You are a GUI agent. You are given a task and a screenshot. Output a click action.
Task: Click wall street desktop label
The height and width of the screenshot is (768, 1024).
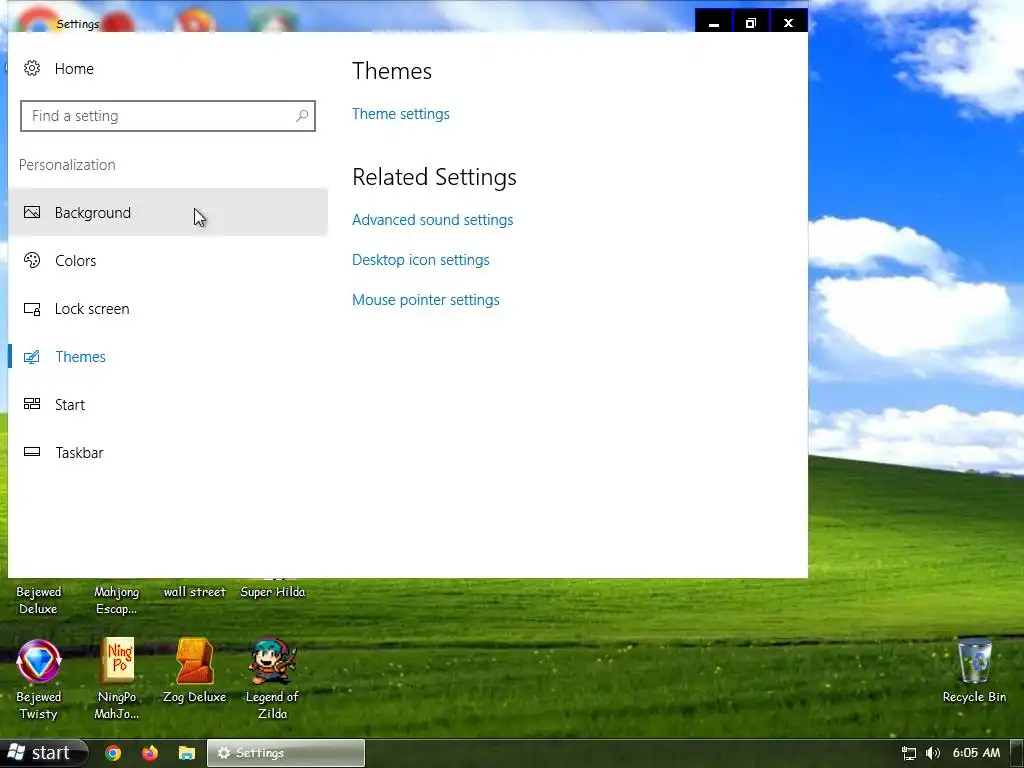(x=195, y=592)
